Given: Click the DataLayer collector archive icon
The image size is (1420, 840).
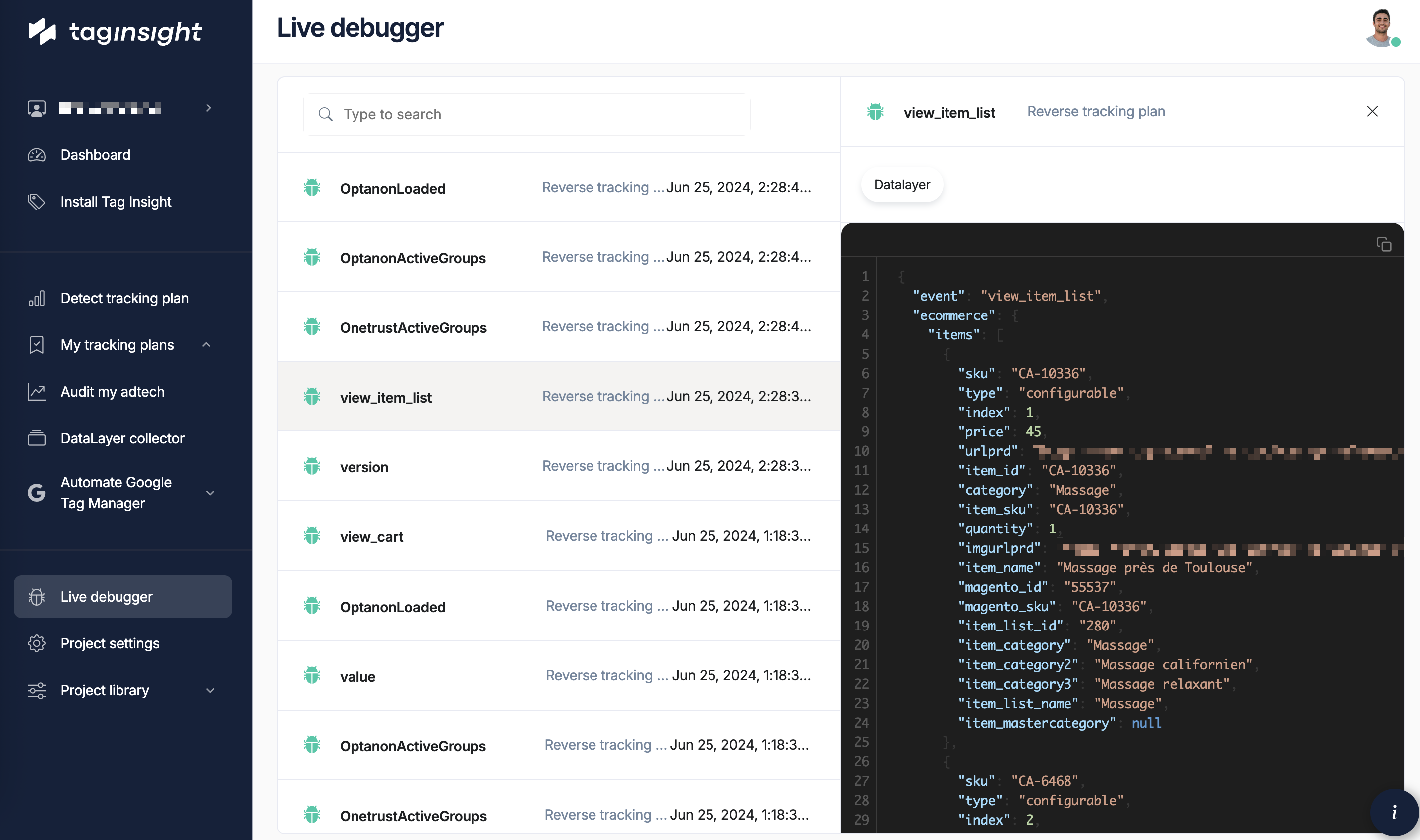Looking at the screenshot, I should tap(37, 437).
